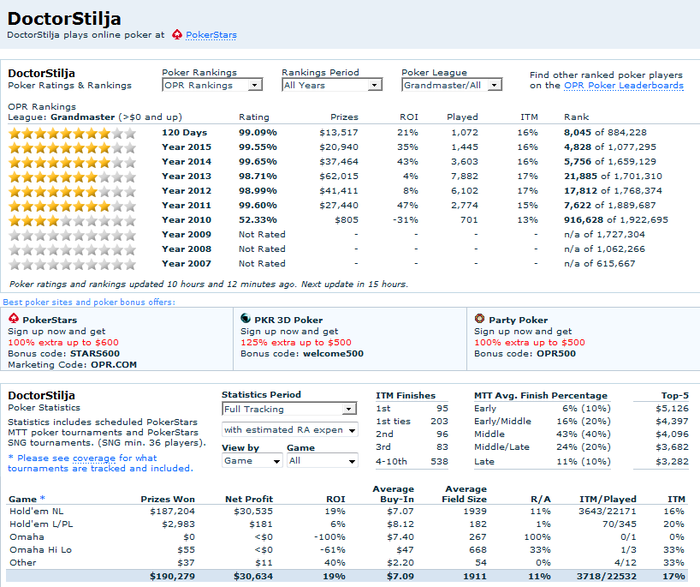Click Year 2010 ROI -31%

[405, 220]
